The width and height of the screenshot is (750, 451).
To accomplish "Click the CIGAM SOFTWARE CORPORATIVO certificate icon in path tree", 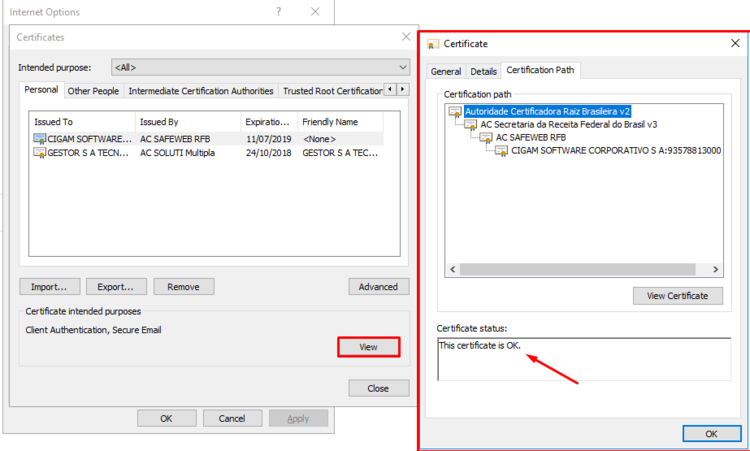I will [x=501, y=151].
